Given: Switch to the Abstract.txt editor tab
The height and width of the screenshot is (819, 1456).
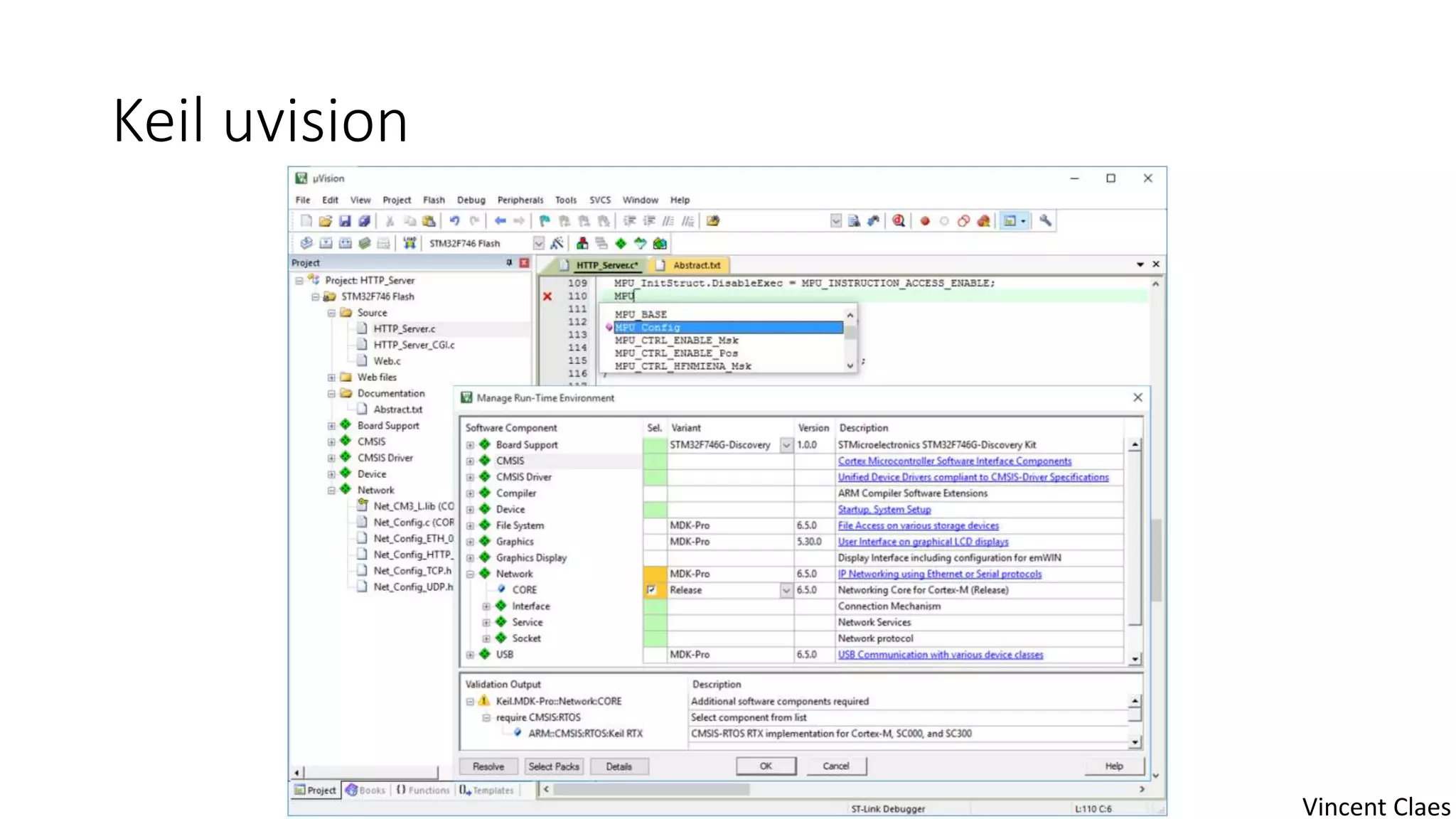Looking at the screenshot, I should coord(695,265).
